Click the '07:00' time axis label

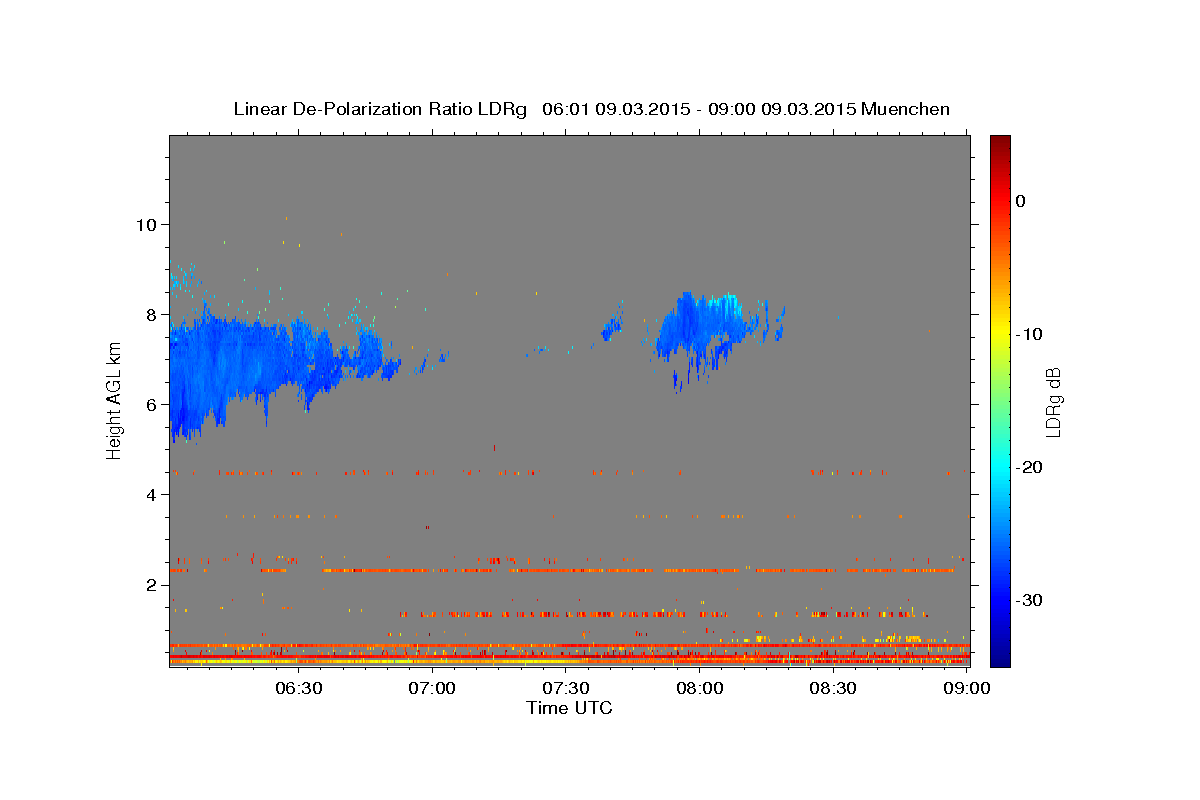click(x=432, y=688)
